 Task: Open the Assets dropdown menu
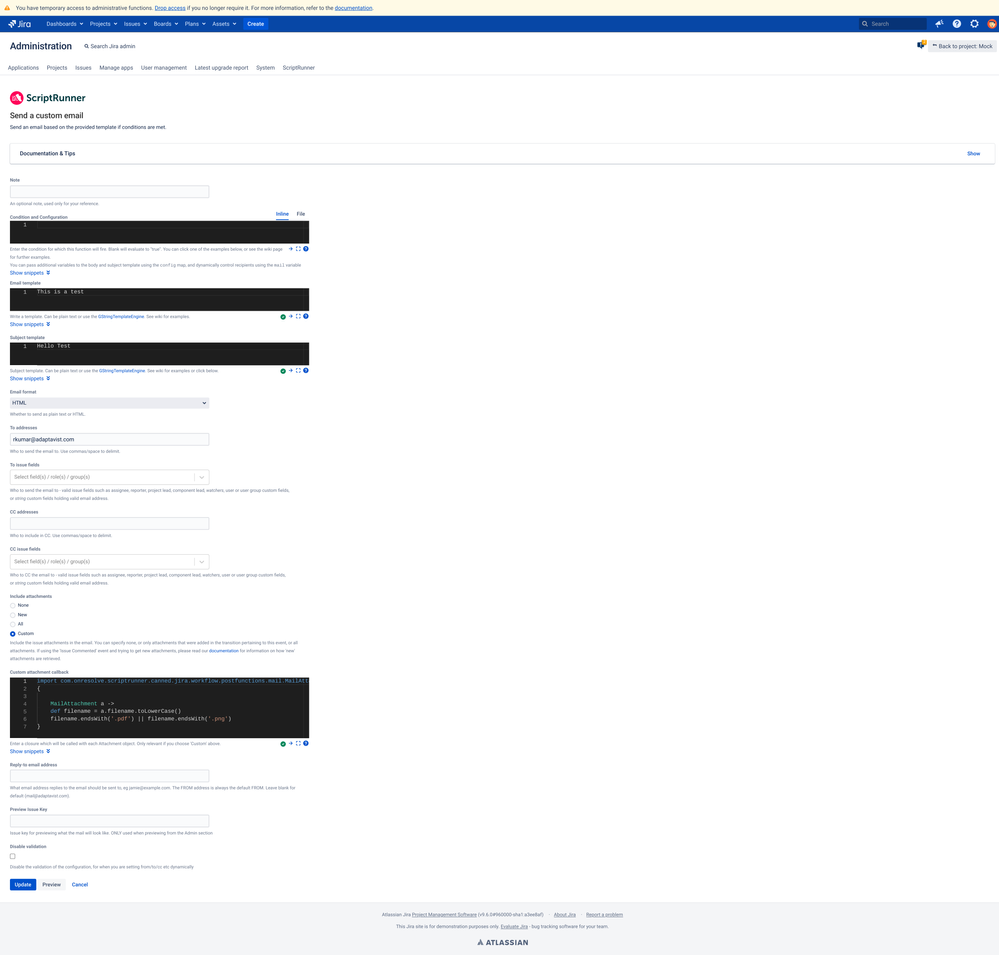point(224,24)
